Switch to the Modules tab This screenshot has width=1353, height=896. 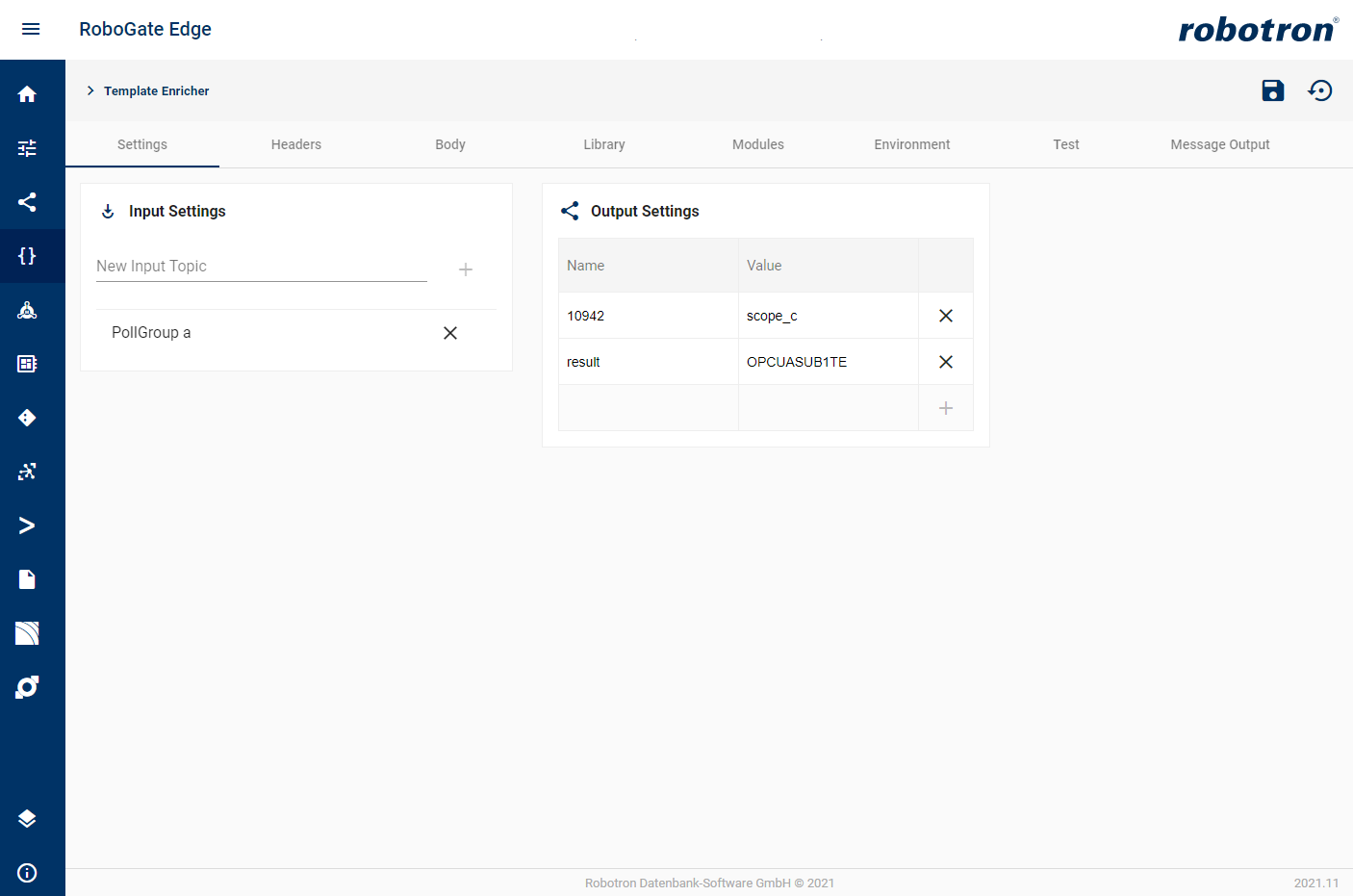coord(758,144)
